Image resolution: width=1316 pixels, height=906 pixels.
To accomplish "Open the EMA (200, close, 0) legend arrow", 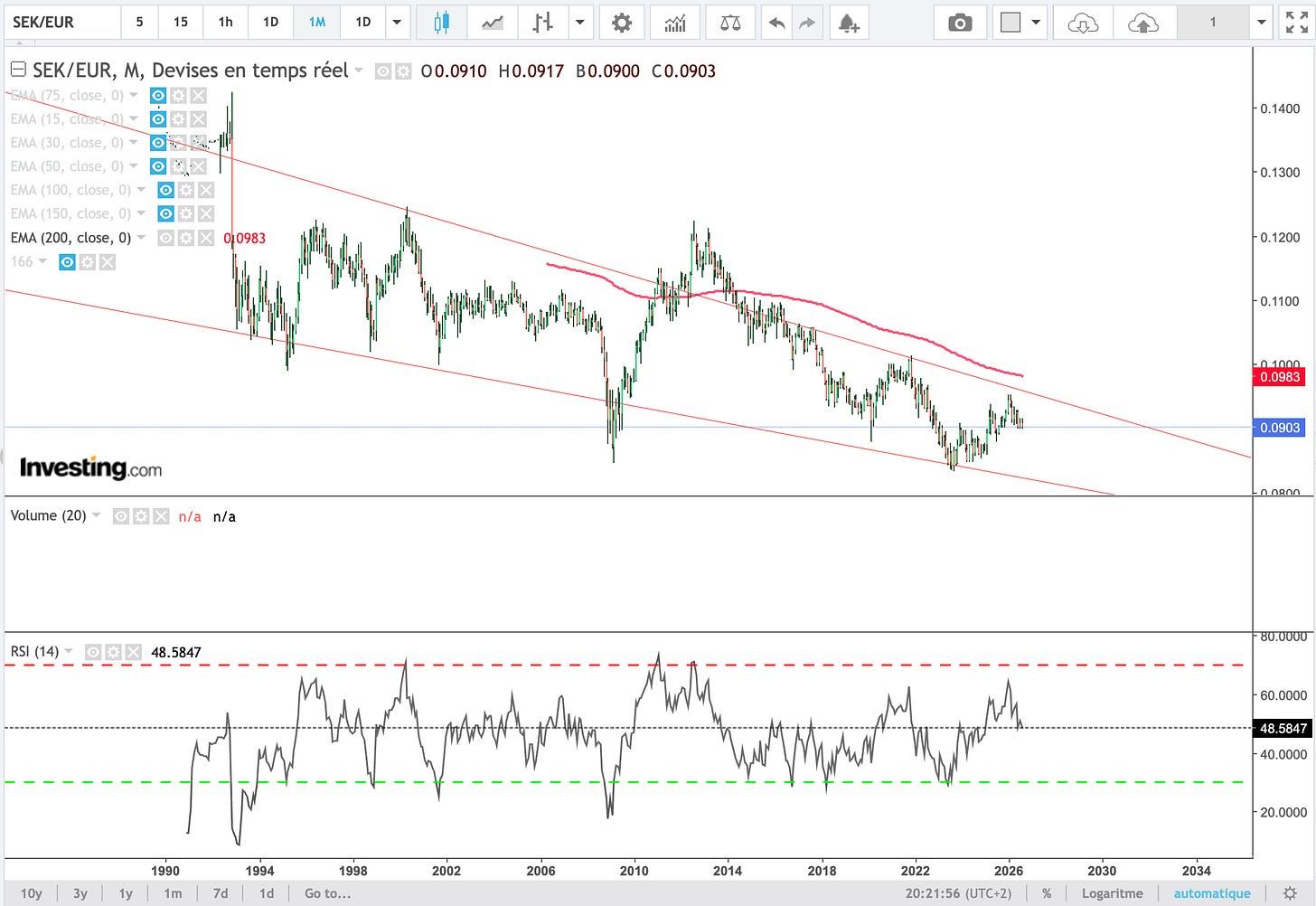I will pyautogui.click(x=142, y=238).
